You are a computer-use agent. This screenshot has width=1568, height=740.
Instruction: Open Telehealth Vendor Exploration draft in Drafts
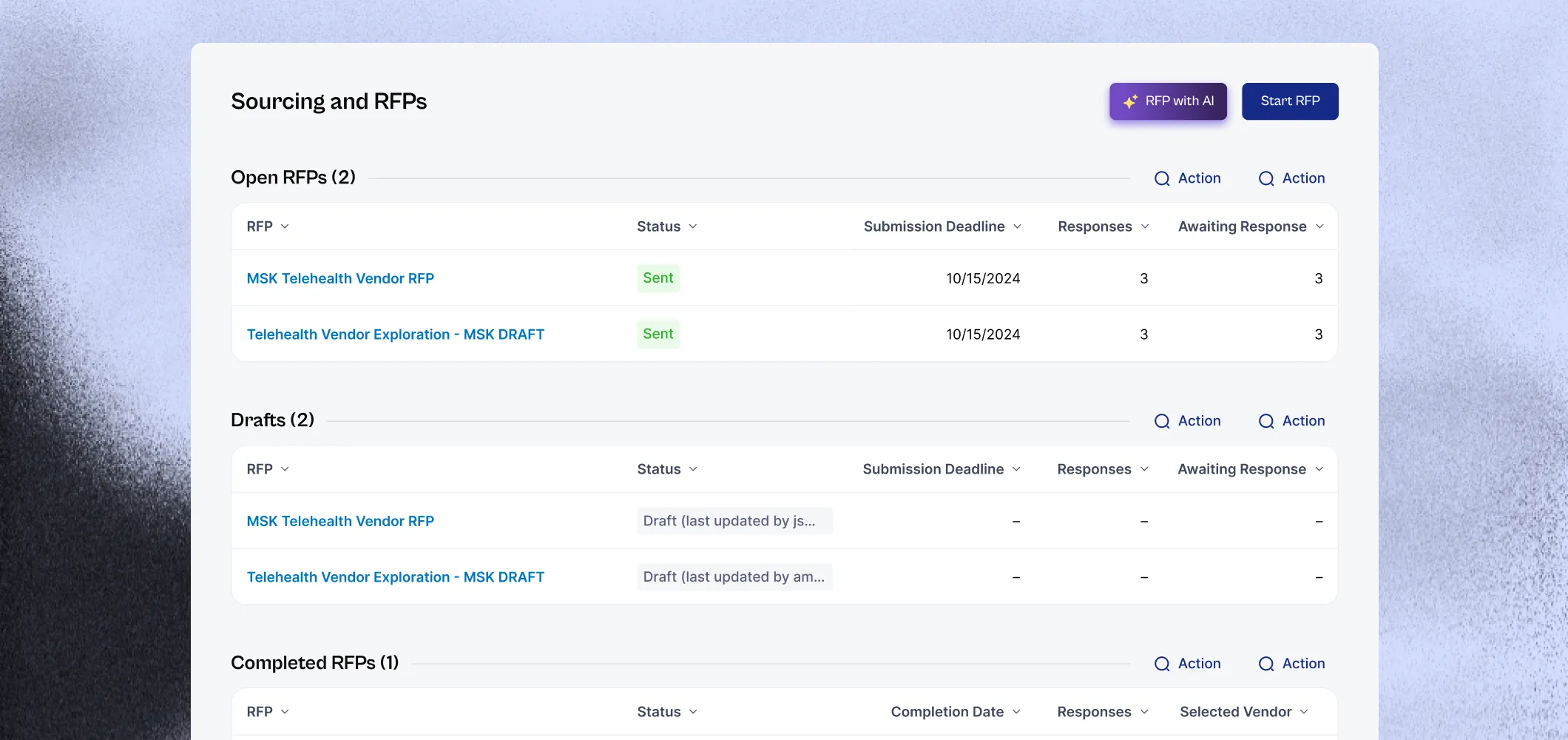coord(395,577)
